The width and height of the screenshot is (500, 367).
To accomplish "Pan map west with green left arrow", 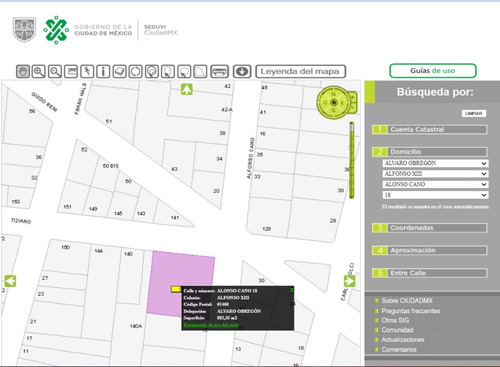I will [10, 281].
